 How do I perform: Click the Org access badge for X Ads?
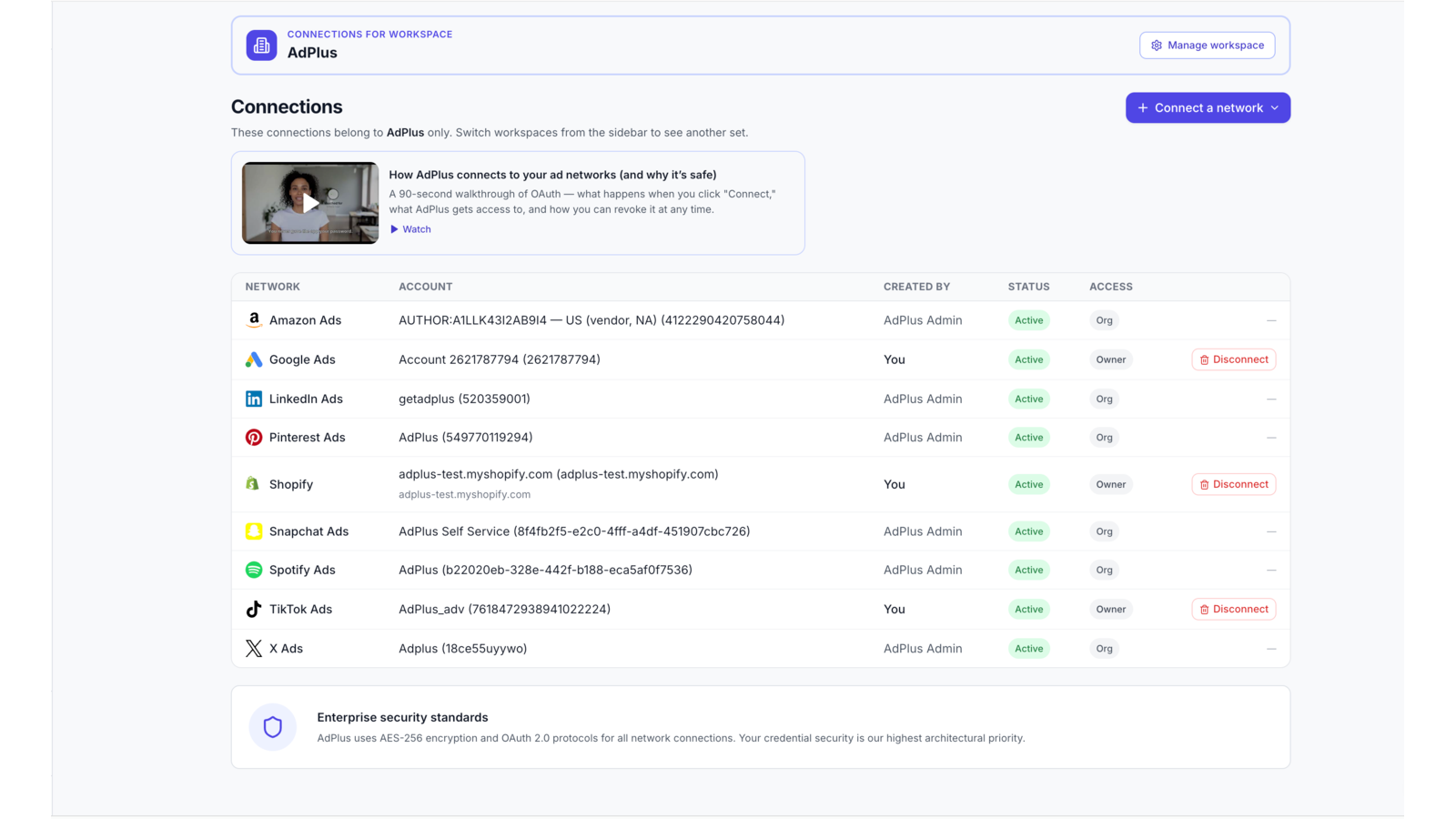click(x=1104, y=649)
